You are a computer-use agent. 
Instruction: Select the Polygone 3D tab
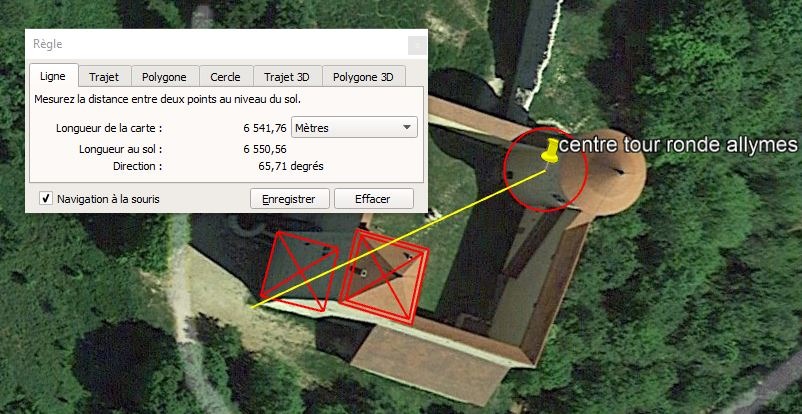[x=363, y=77]
